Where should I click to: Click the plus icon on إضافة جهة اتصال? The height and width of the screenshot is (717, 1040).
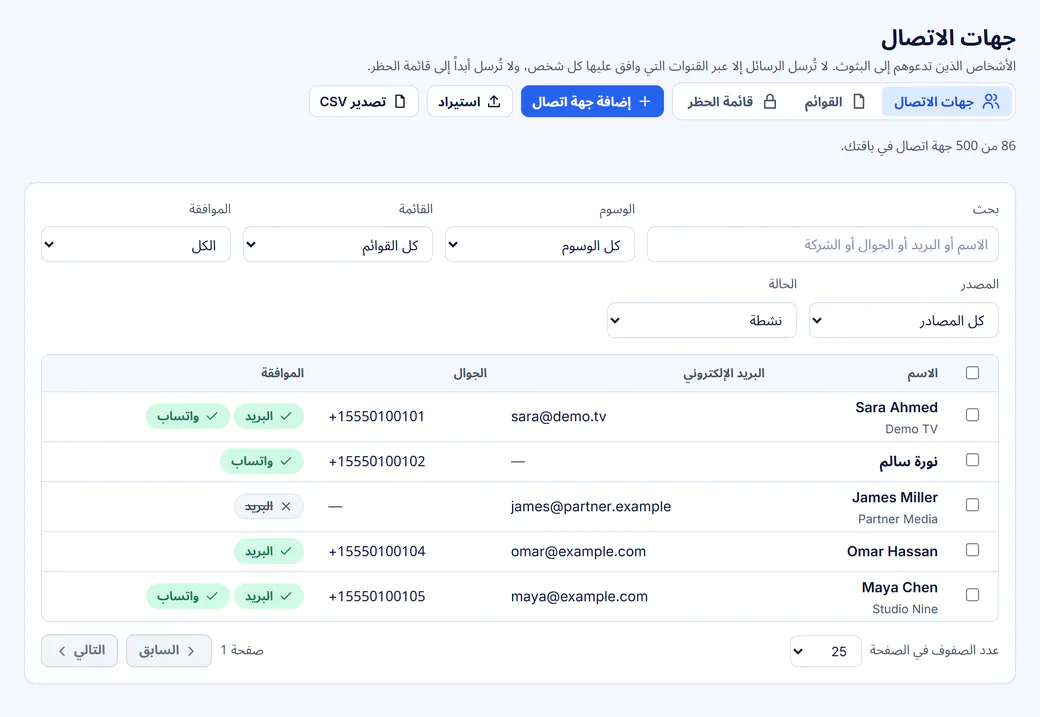click(645, 101)
